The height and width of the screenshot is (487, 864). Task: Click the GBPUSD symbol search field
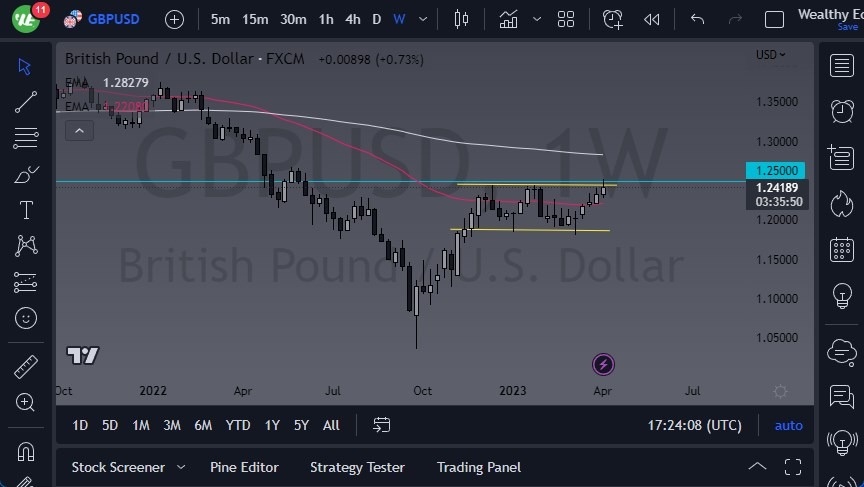pyautogui.click(x=113, y=19)
